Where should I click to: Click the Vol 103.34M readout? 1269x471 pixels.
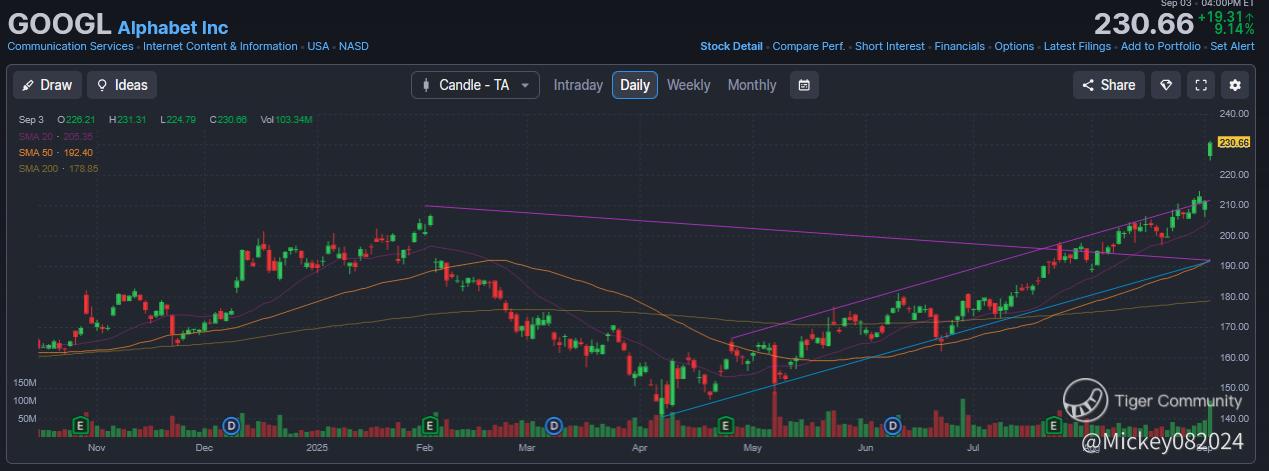click(287, 120)
